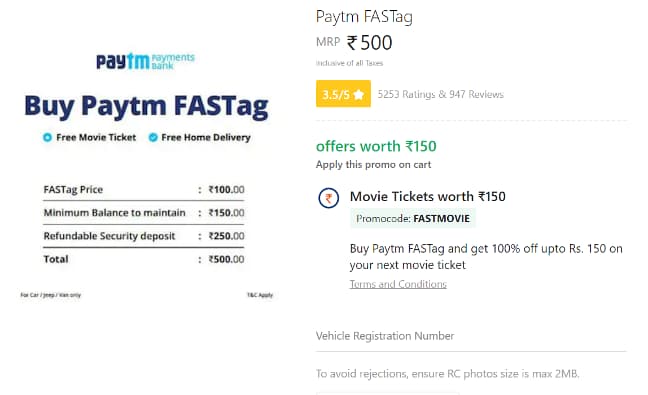Viewport: 648px width, 395px height.
Task: Click the Total ₹500.00 row
Action: 144,259
